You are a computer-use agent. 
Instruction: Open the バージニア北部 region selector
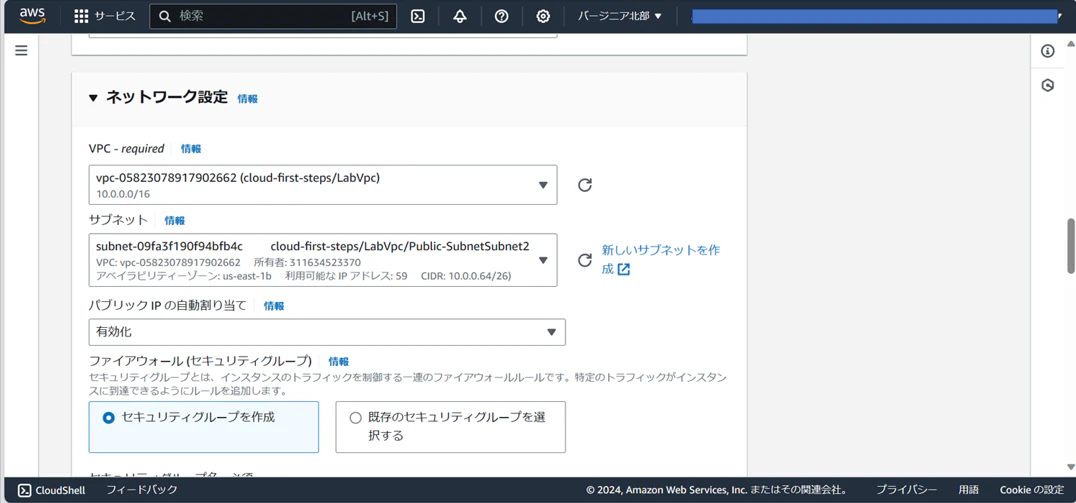point(620,16)
